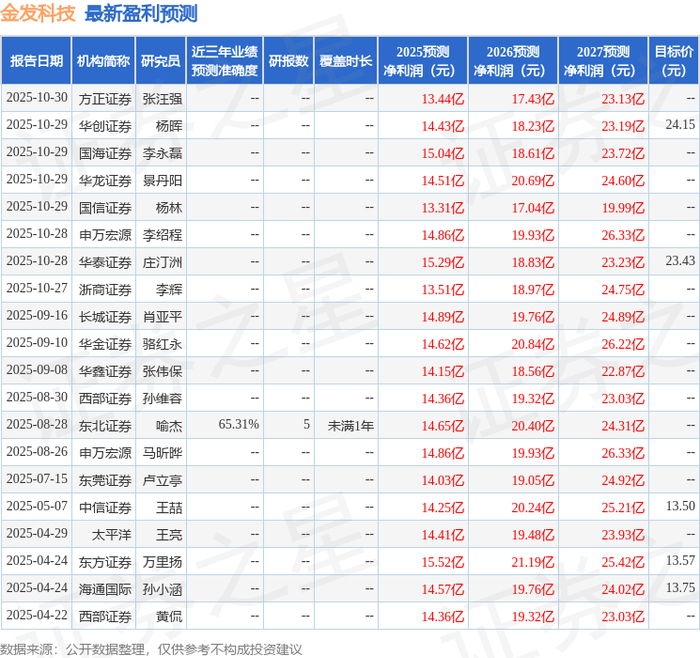This screenshot has width=700, height=658.
Task: Click coverage duration 未满1年
Action: 350,425
